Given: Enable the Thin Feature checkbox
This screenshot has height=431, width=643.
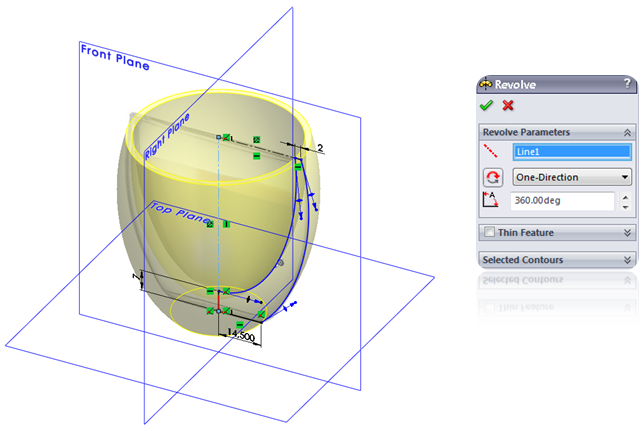Looking at the screenshot, I should tap(489, 232).
